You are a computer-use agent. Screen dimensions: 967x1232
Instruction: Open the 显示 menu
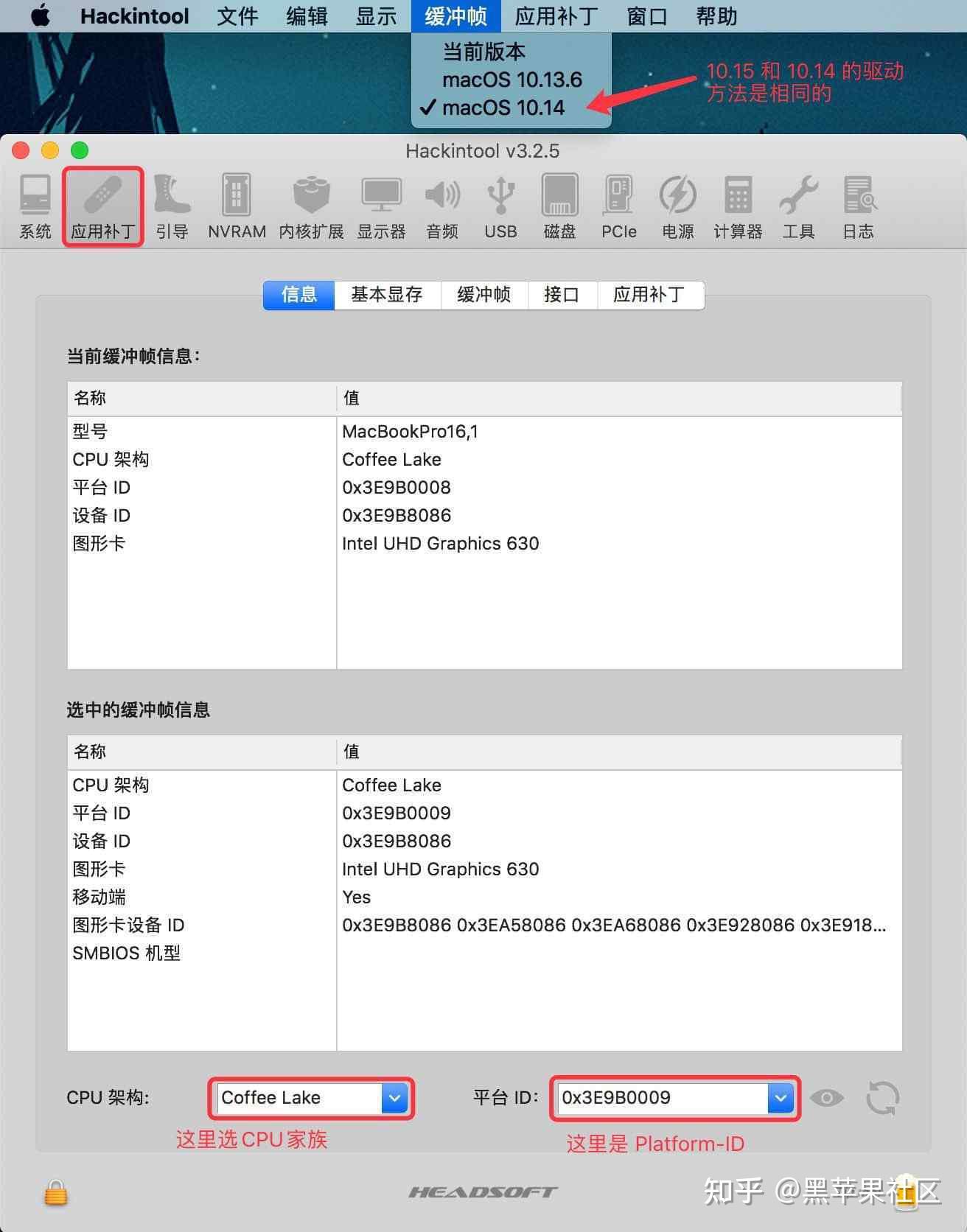[x=376, y=15]
